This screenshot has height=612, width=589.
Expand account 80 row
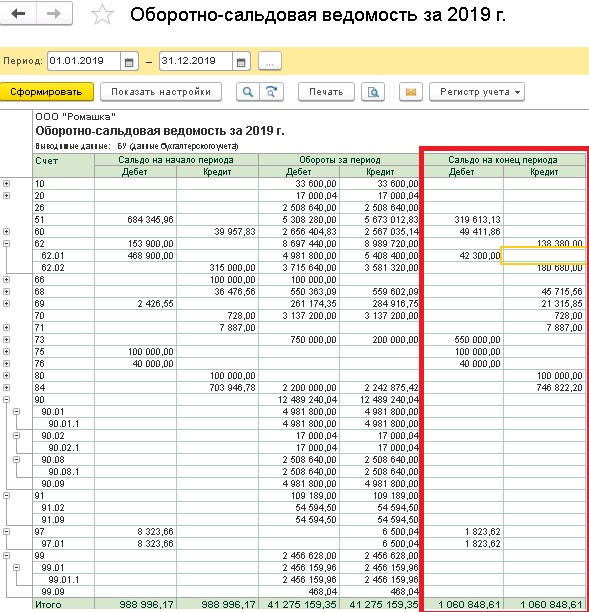[6, 375]
